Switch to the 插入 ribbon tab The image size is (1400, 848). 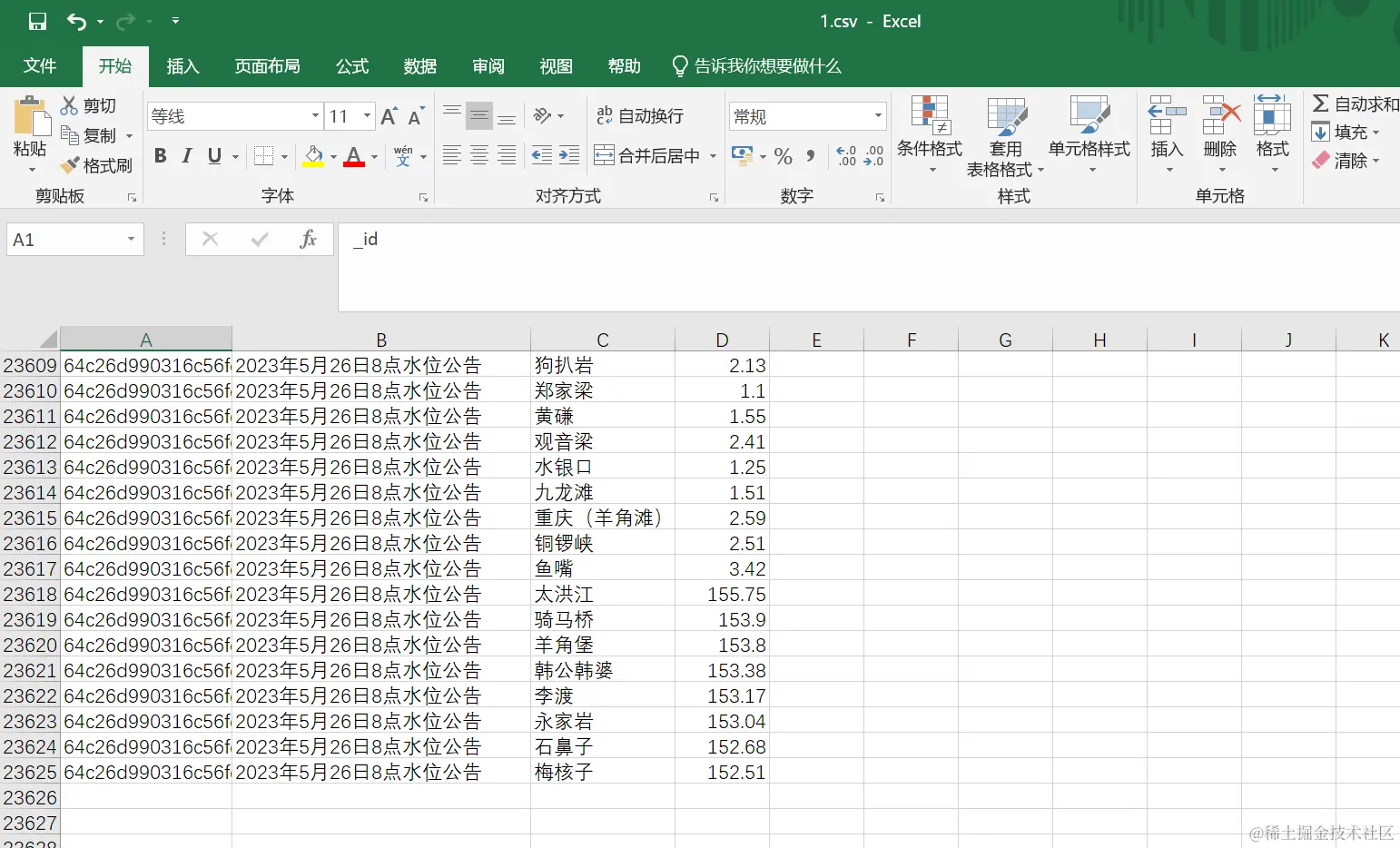182,66
